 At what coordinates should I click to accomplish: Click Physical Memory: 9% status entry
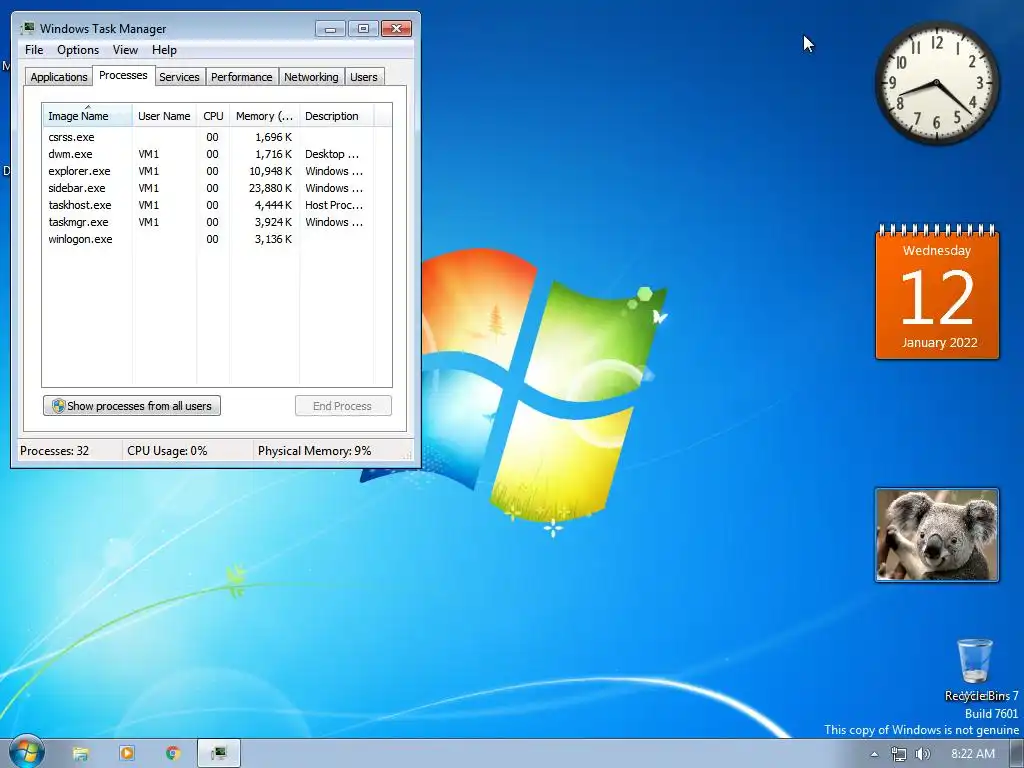(x=314, y=451)
